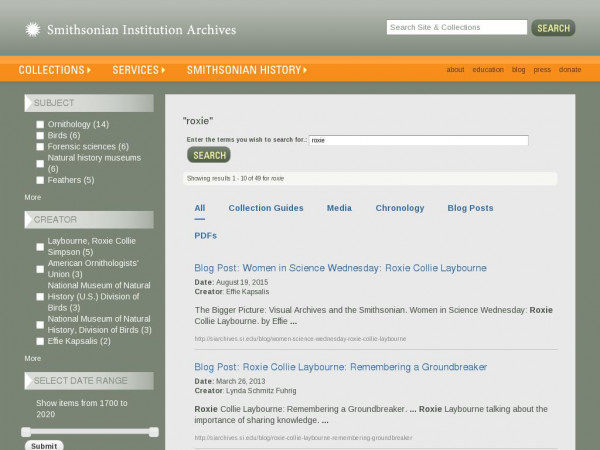The image size is (600, 450).
Task: Check the Birds (6) subject filter
Action: pyautogui.click(x=40, y=135)
